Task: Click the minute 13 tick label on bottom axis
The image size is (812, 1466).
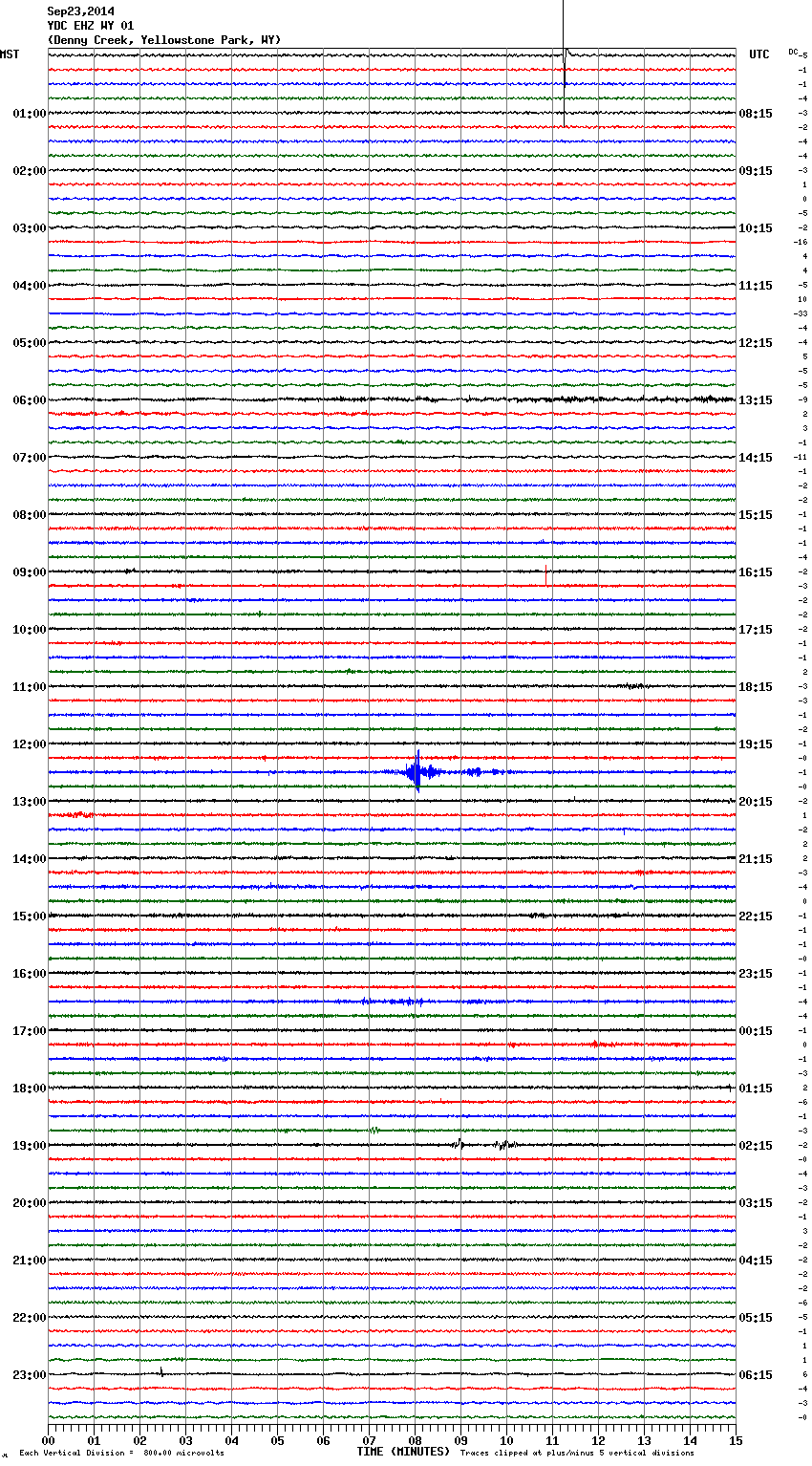Action: 644,1440
